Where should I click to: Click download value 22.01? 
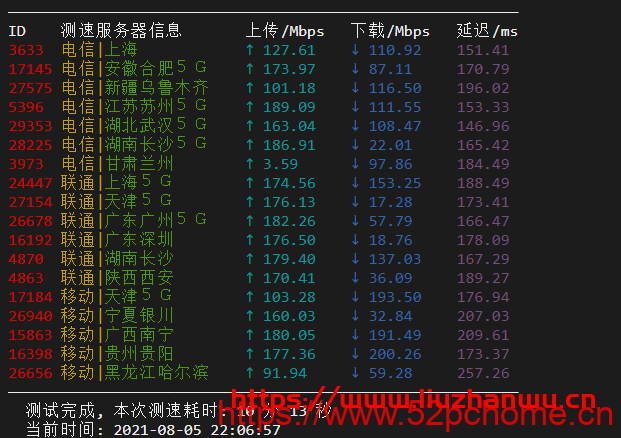click(391, 145)
